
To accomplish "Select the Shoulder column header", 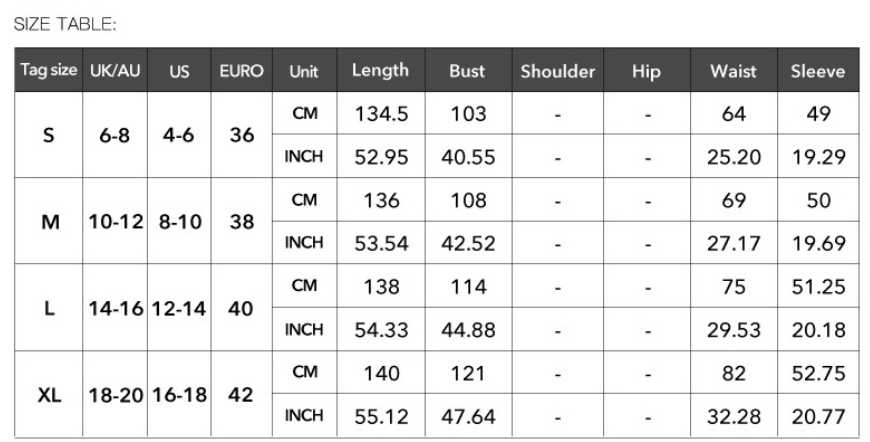I will 558,70.
